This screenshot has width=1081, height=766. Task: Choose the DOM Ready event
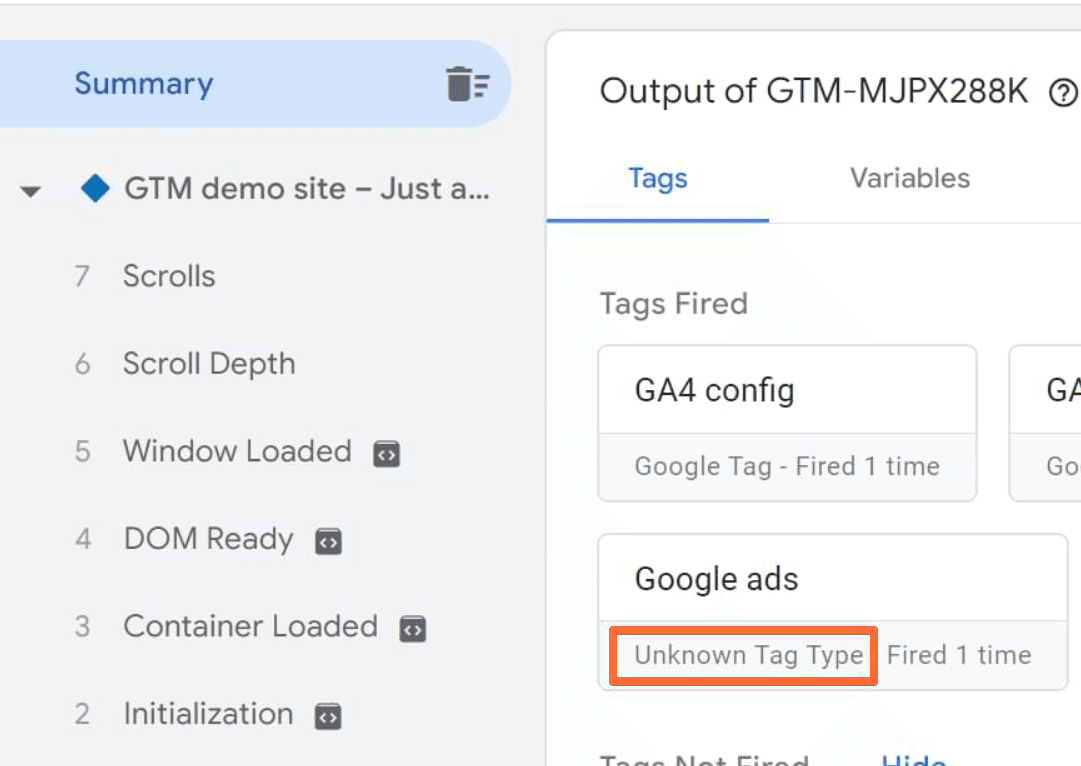208,540
